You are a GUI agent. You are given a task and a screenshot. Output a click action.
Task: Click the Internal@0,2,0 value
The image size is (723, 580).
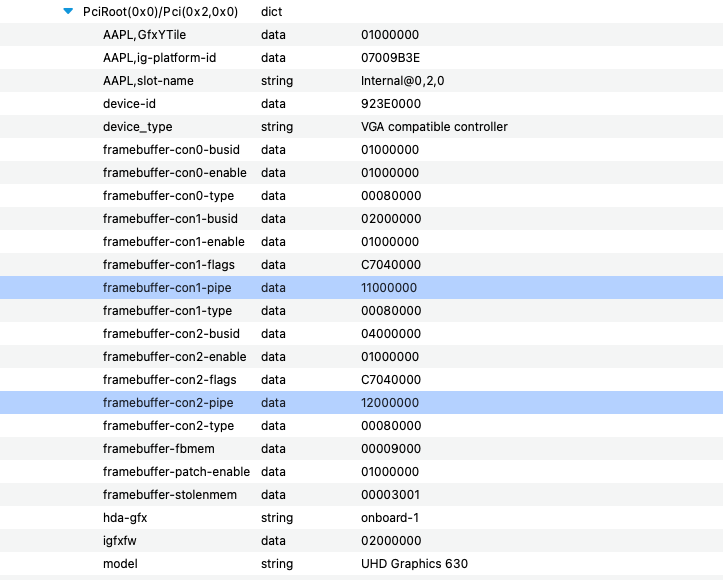[403, 81]
